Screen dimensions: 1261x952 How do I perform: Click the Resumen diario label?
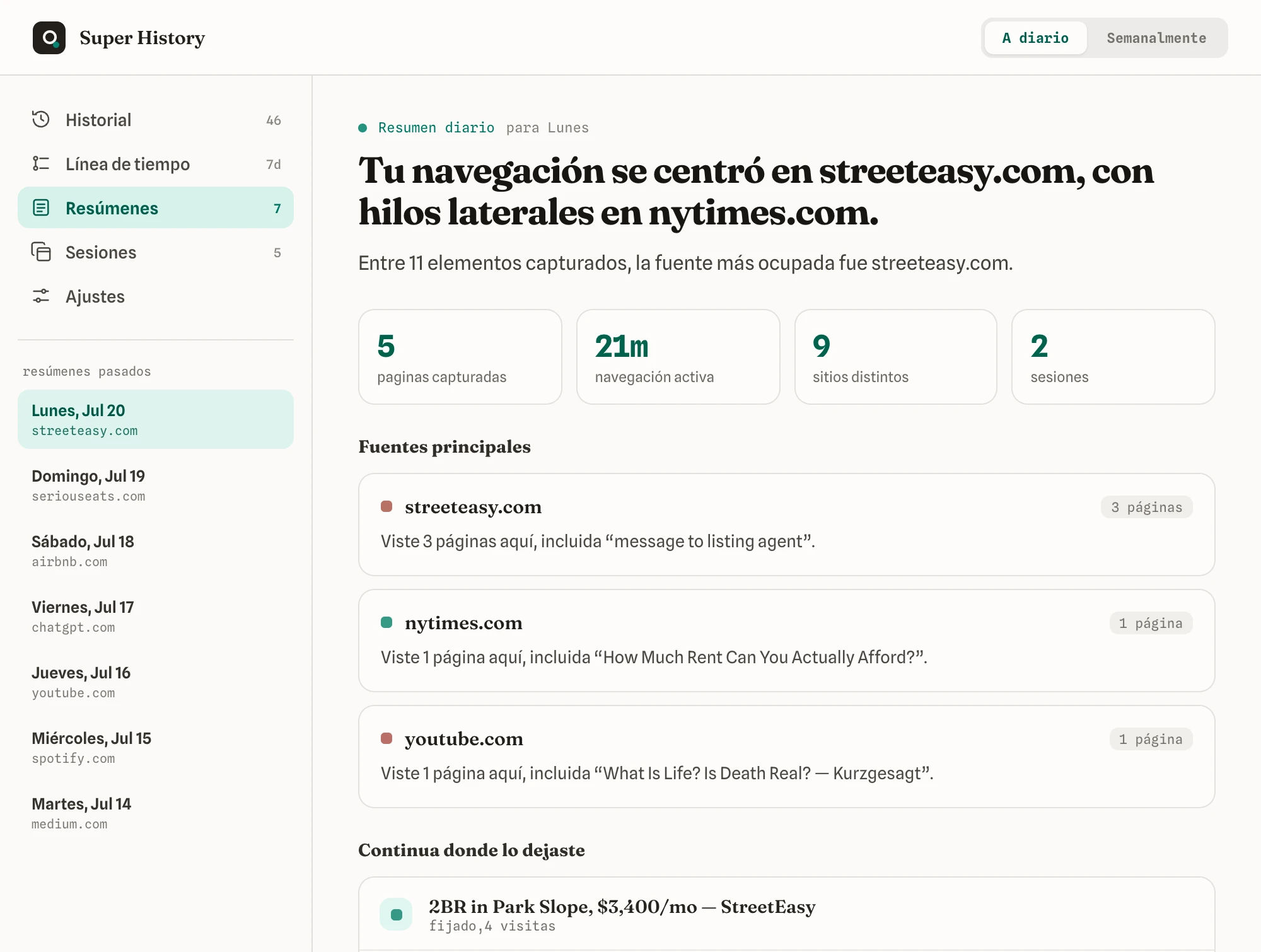pos(436,127)
